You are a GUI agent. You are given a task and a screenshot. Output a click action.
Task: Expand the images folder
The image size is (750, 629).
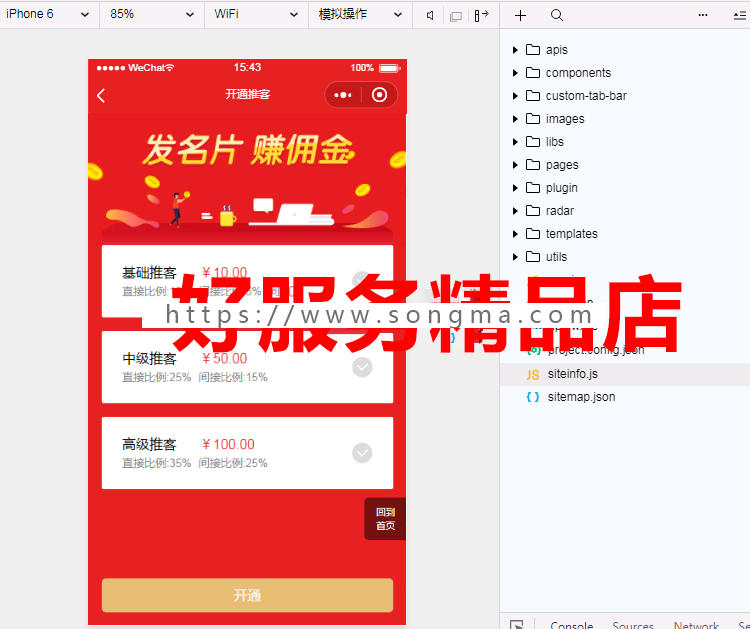pyautogui.click(x=515, y=119)
